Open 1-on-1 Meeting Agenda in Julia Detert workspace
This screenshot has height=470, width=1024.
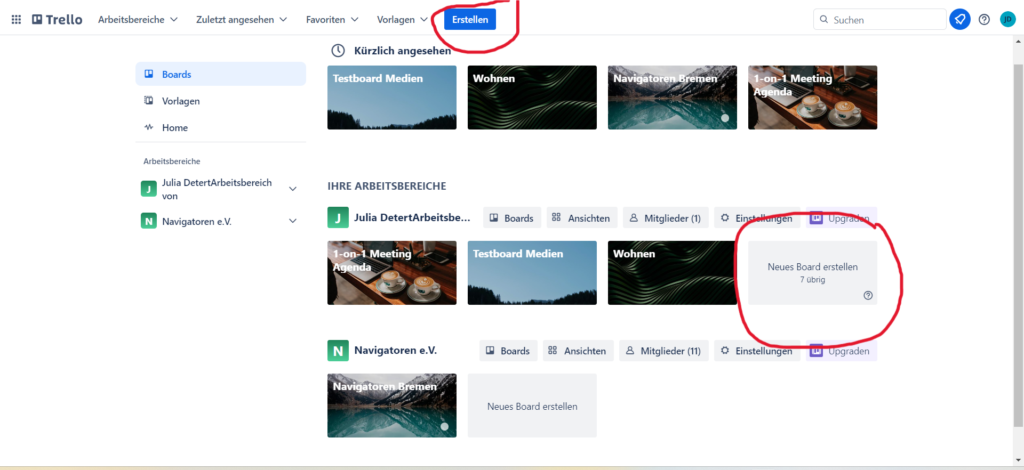click(392, 273)
